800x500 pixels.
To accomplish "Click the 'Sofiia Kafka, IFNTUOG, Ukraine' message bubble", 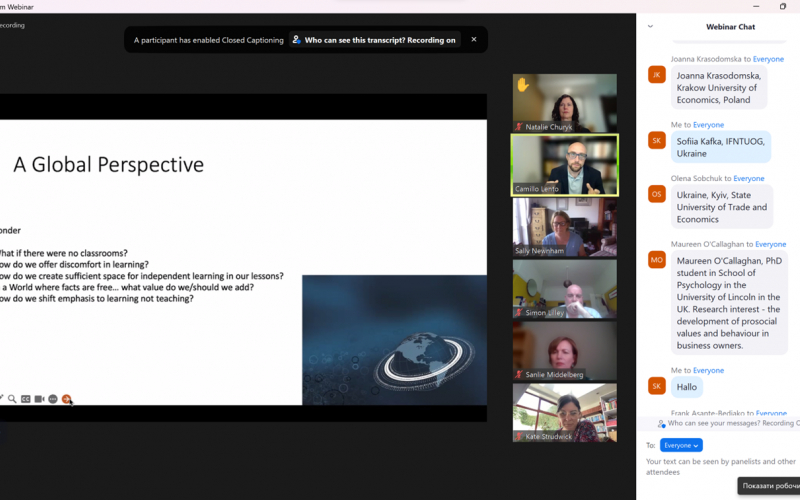I will click(x=720, y=147).
